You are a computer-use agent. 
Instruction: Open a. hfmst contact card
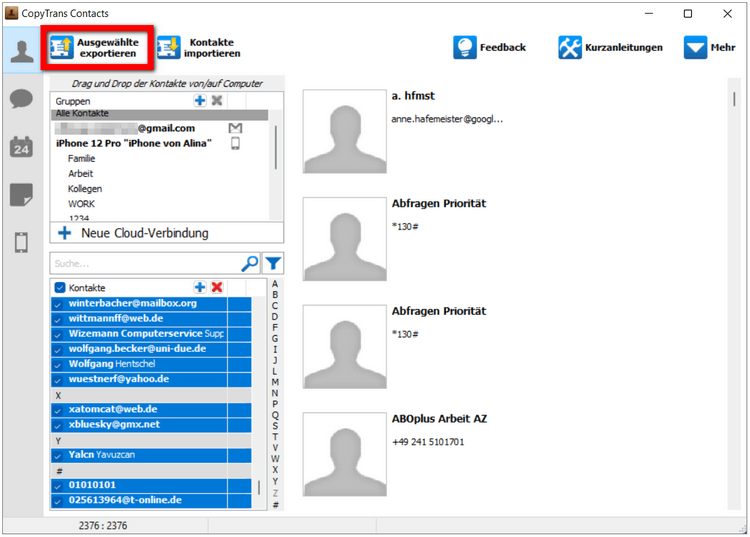tap(413, 96)
